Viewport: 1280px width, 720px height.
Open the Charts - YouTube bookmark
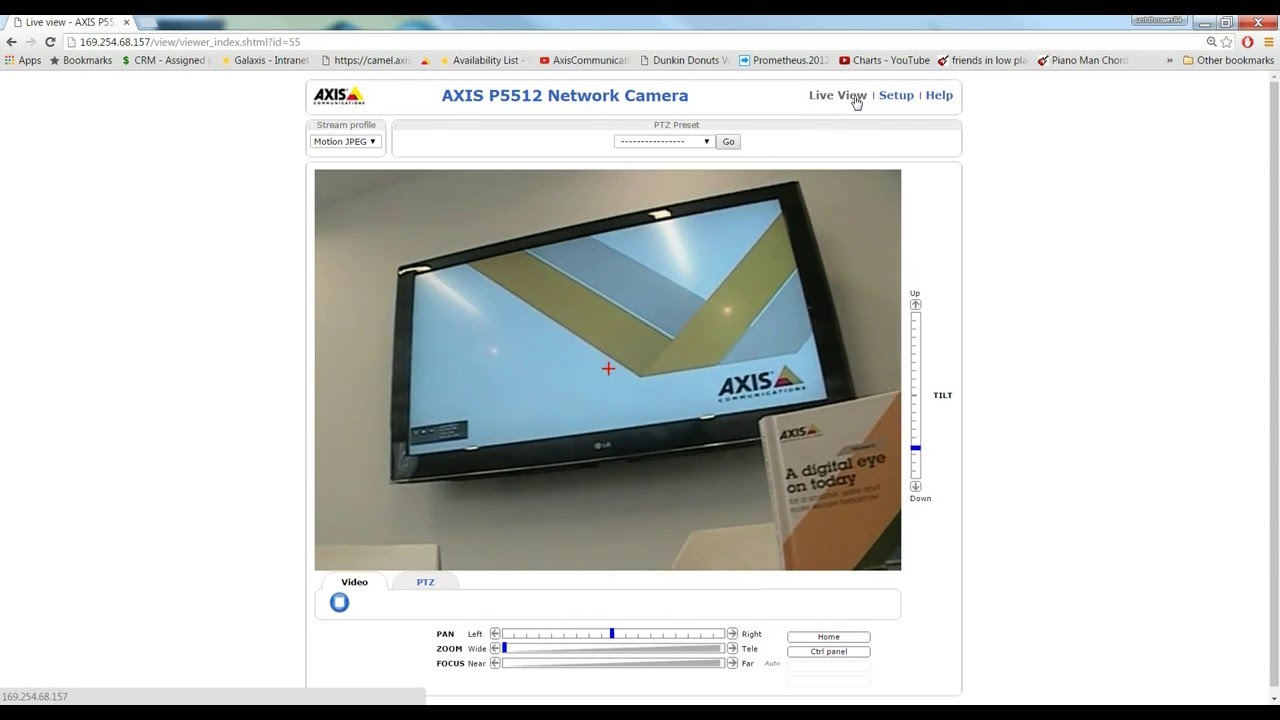[884, 60]
